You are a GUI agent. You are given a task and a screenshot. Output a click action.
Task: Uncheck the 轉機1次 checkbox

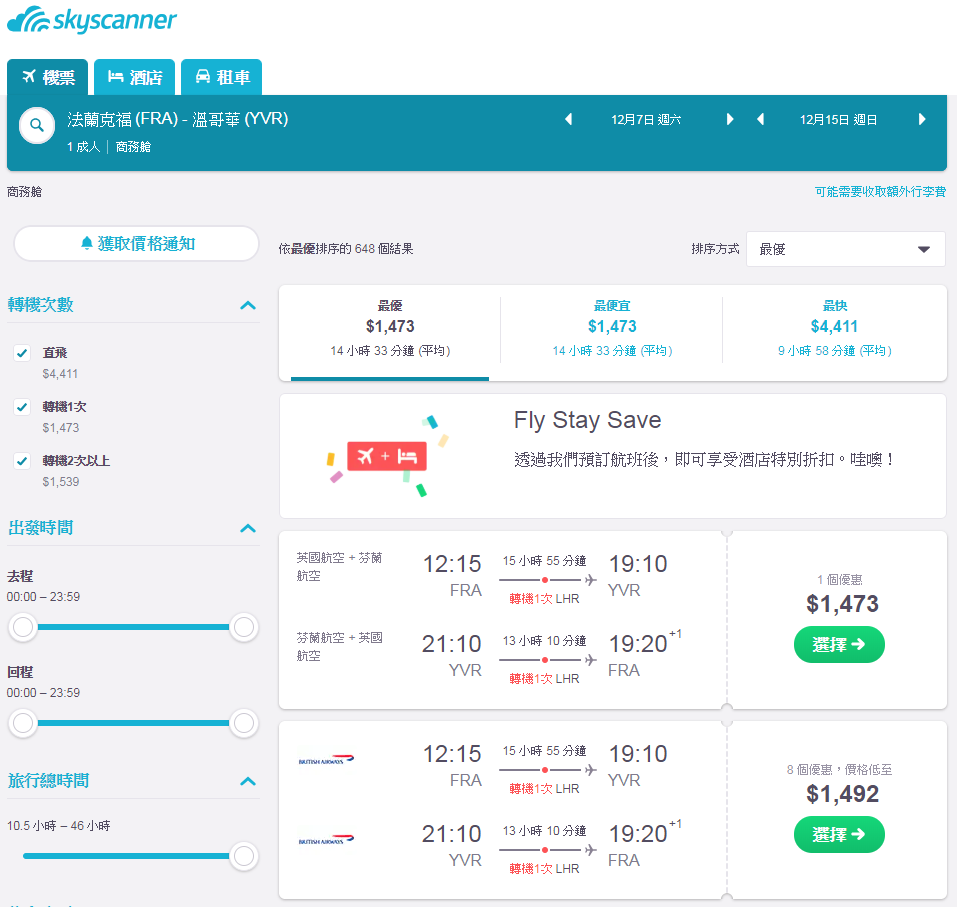(22, 407)
